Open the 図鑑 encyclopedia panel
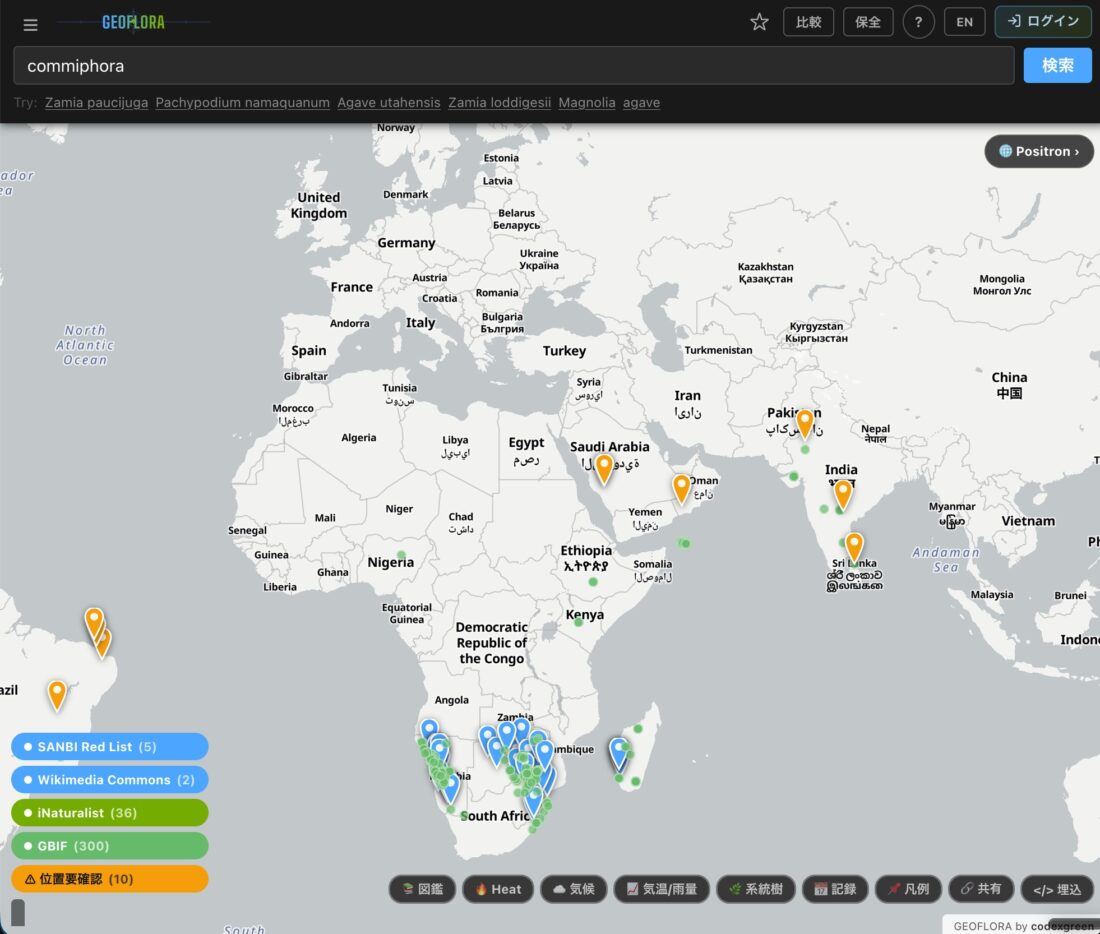1100x934 pixels. 421,889
